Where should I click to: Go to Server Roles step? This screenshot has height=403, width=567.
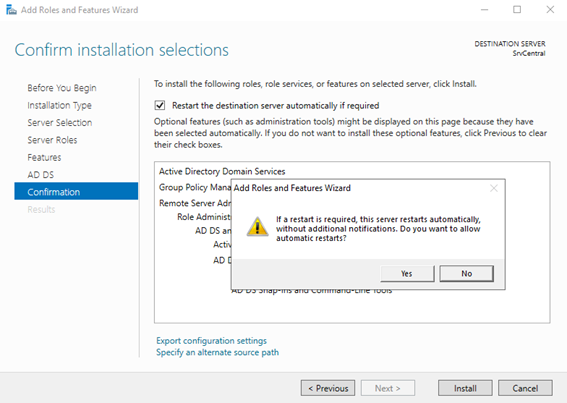coord(52,140)
